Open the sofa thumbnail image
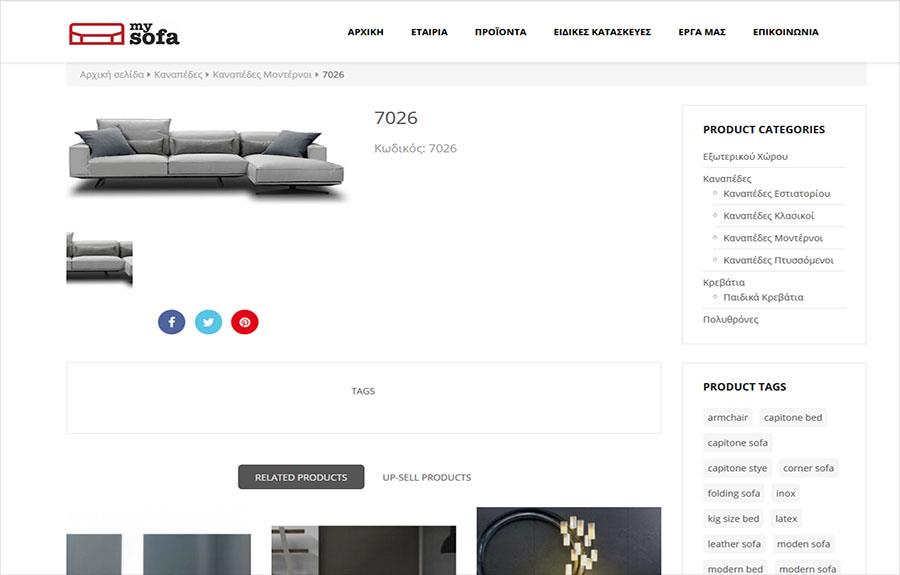900x575 pixels. 99,259
